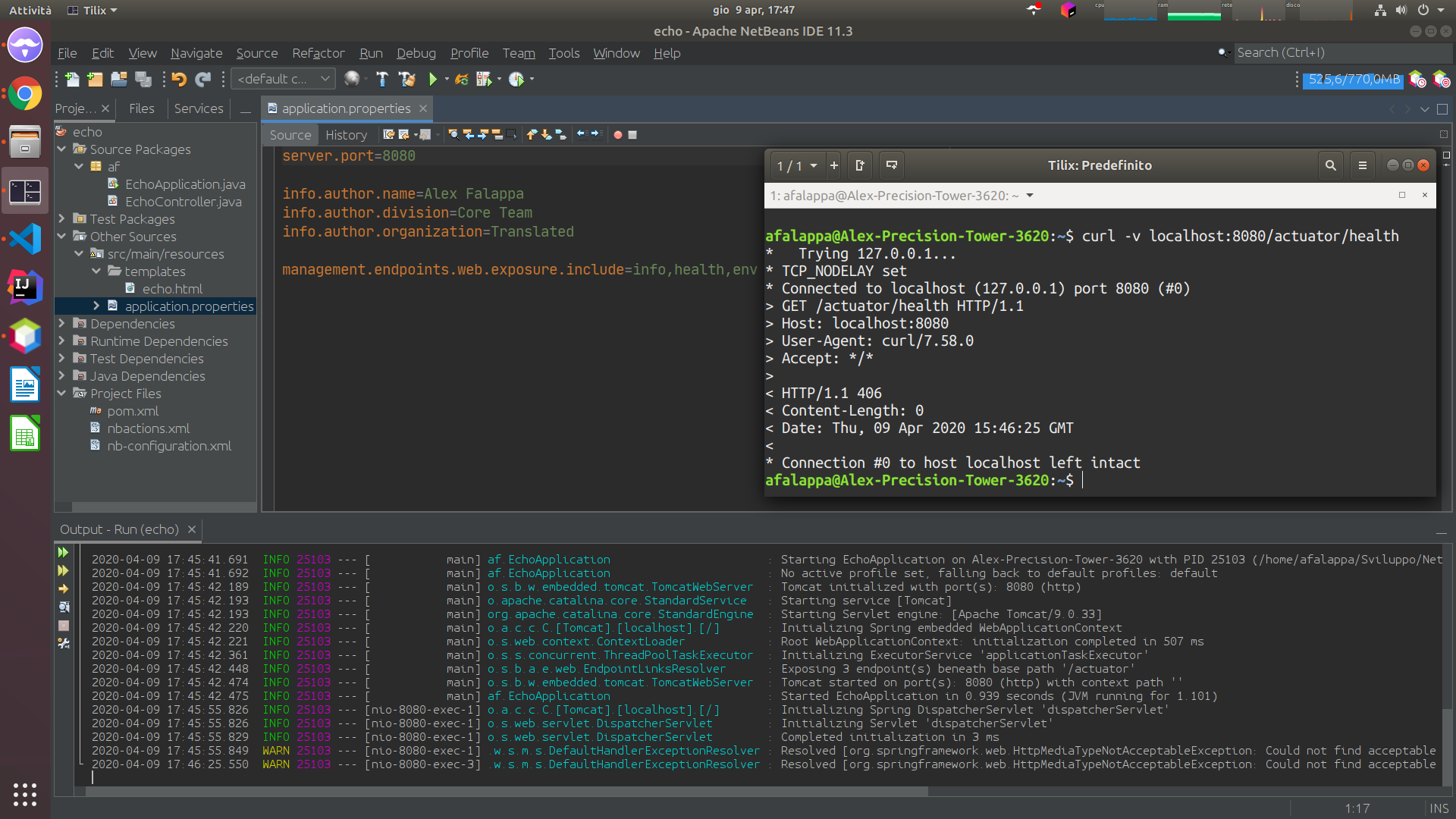Click the red Start Macro Recording icon
Image resolution: width=1456 pixels, height=819 pixels.
618,134
